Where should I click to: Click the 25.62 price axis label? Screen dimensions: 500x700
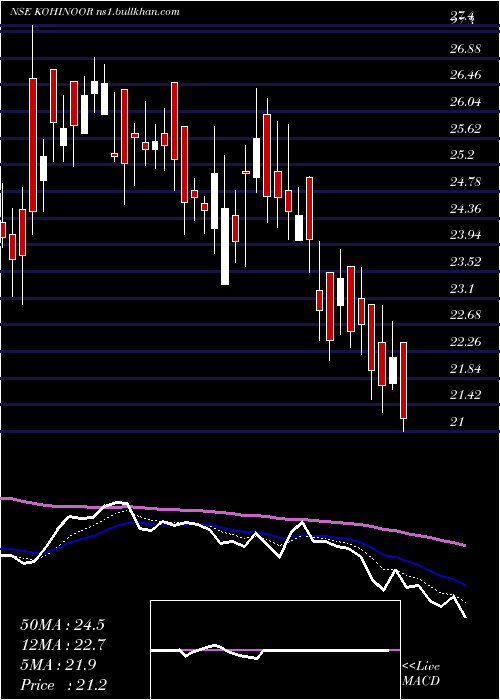465,129
